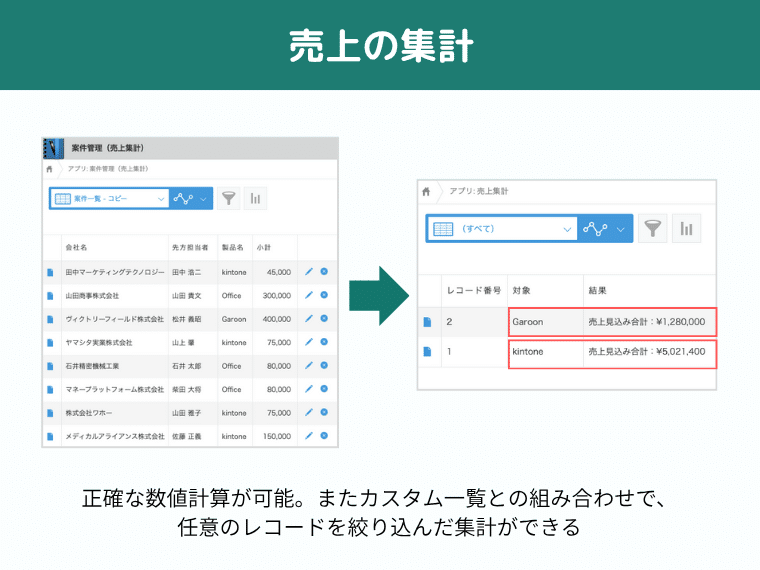Go home via アプリ: 売上集計 home icon
The image size is (760, 570).
pos(426,191)
